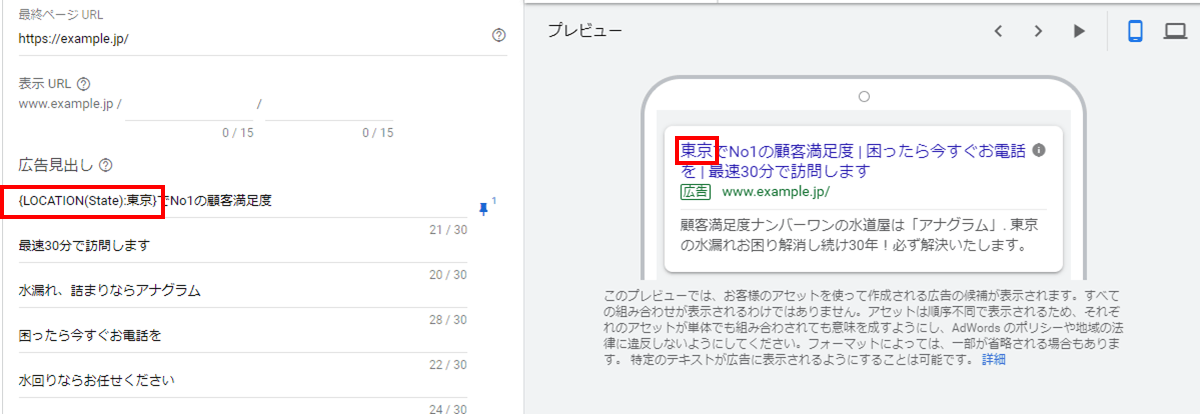Switch to desktop preview
The image size is (1200, 414).
tap(1175, 31)
